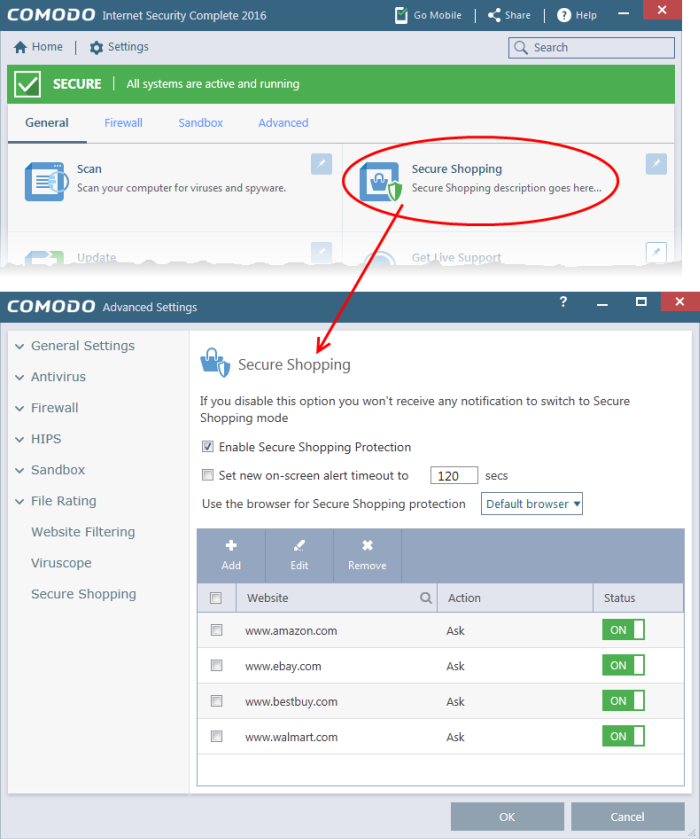Check the www.bestbuy.com row checkbox

(217, 701)
